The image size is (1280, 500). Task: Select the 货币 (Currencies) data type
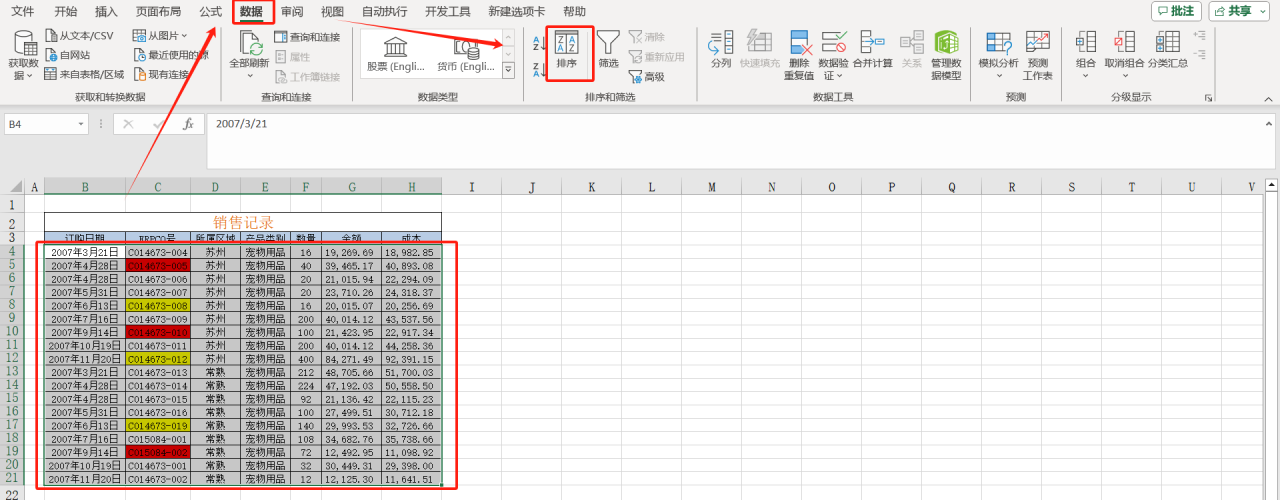tap(466, 53)
